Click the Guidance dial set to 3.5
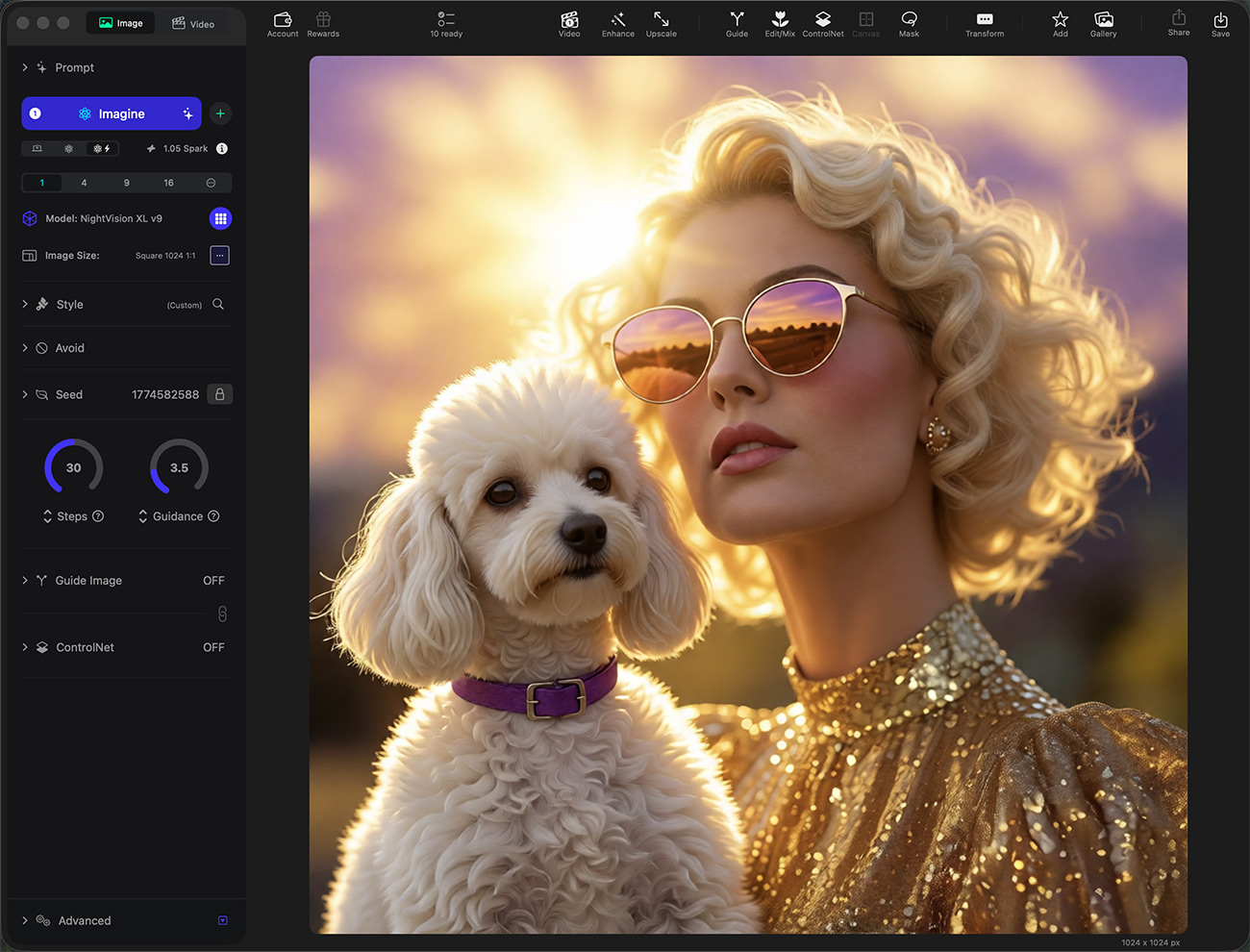Viewport: 1250px width, 952px height. [x=179, y=467]
